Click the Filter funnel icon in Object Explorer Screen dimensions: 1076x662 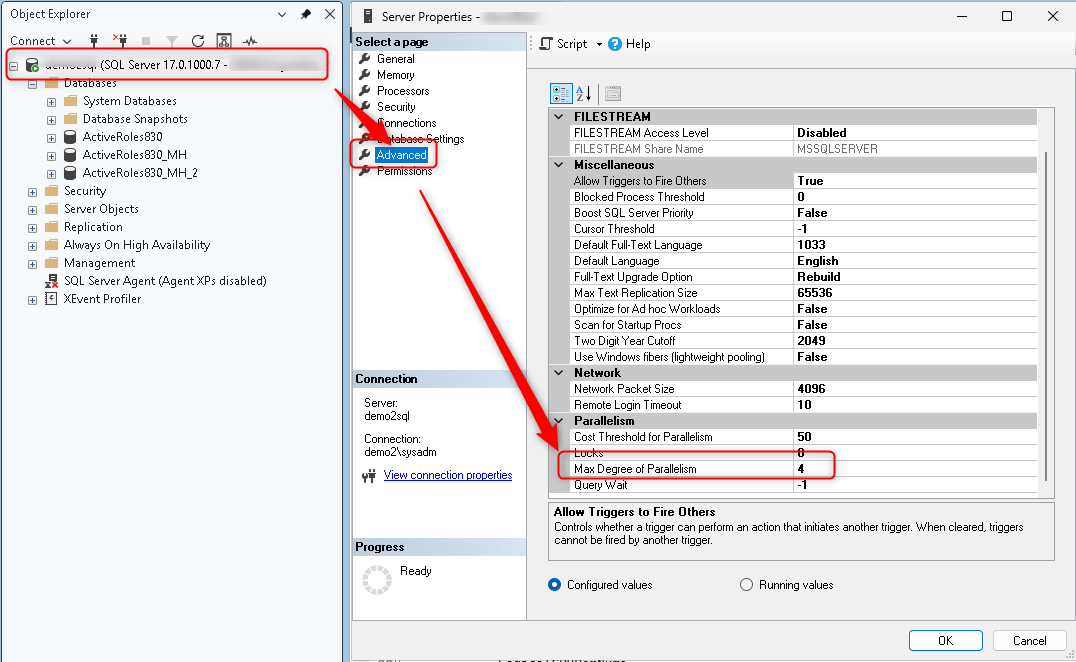[x=172, y=41]
